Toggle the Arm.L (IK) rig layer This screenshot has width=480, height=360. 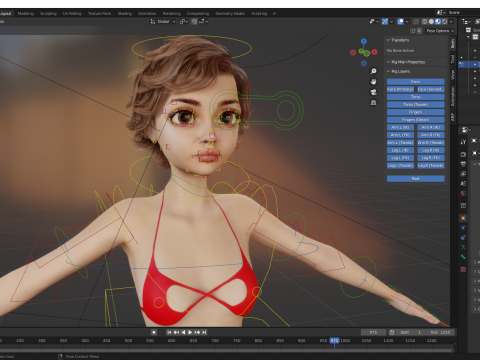pos(400,127)
